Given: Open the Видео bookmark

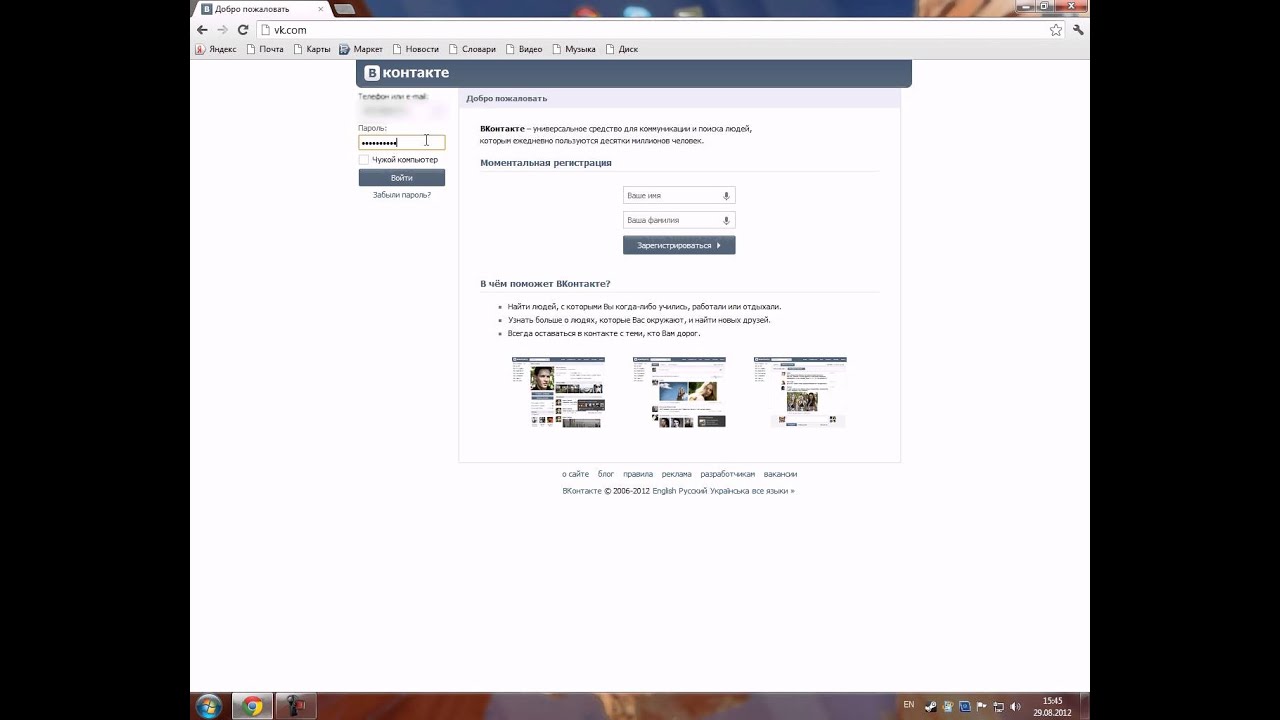Looking at the screenshot, I should (x=524, y=49).
